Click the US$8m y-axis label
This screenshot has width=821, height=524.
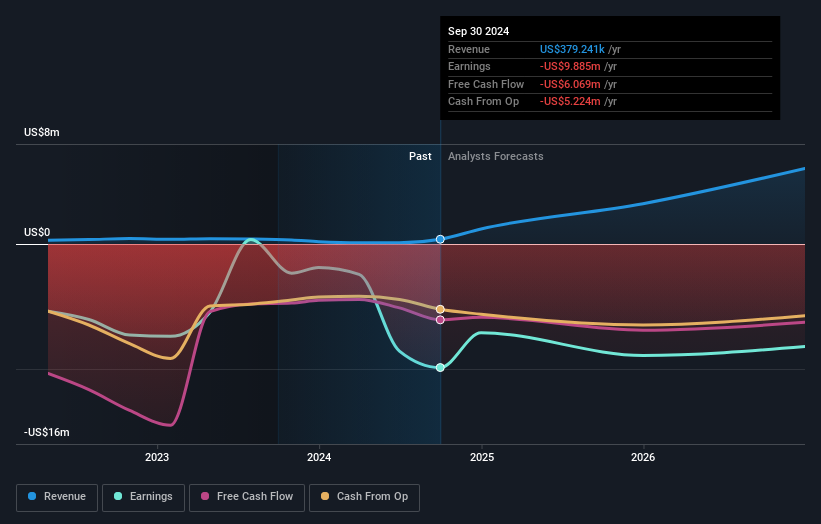(42, 132)
